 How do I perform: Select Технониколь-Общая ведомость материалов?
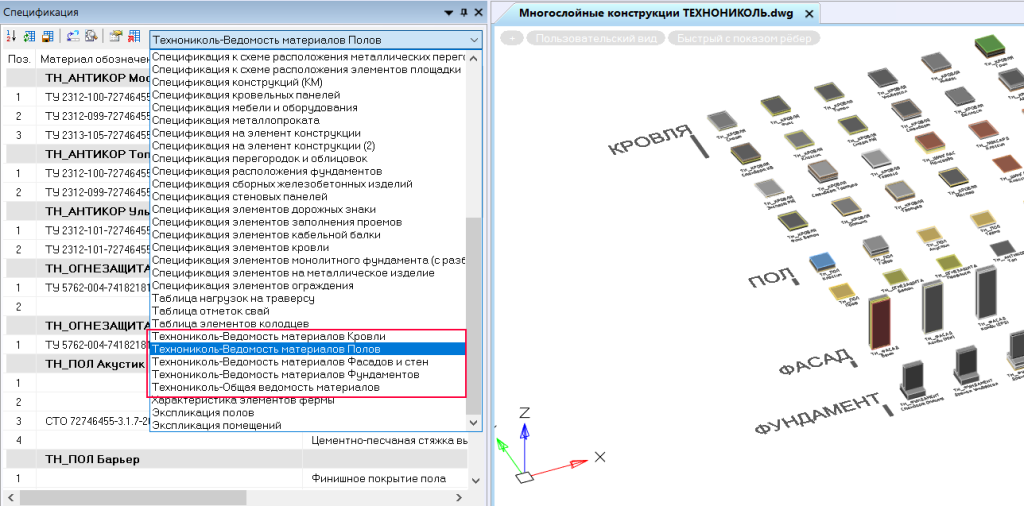[x=308, y=387]
